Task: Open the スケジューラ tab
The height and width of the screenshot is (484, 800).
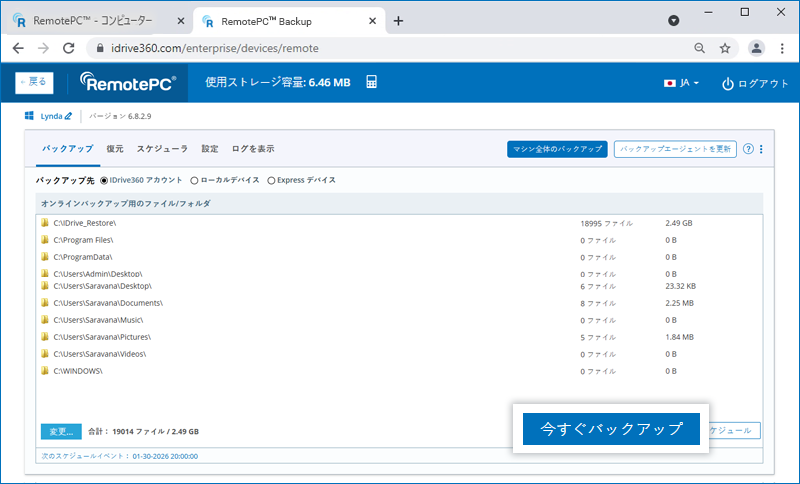Action: click(162, 149)
